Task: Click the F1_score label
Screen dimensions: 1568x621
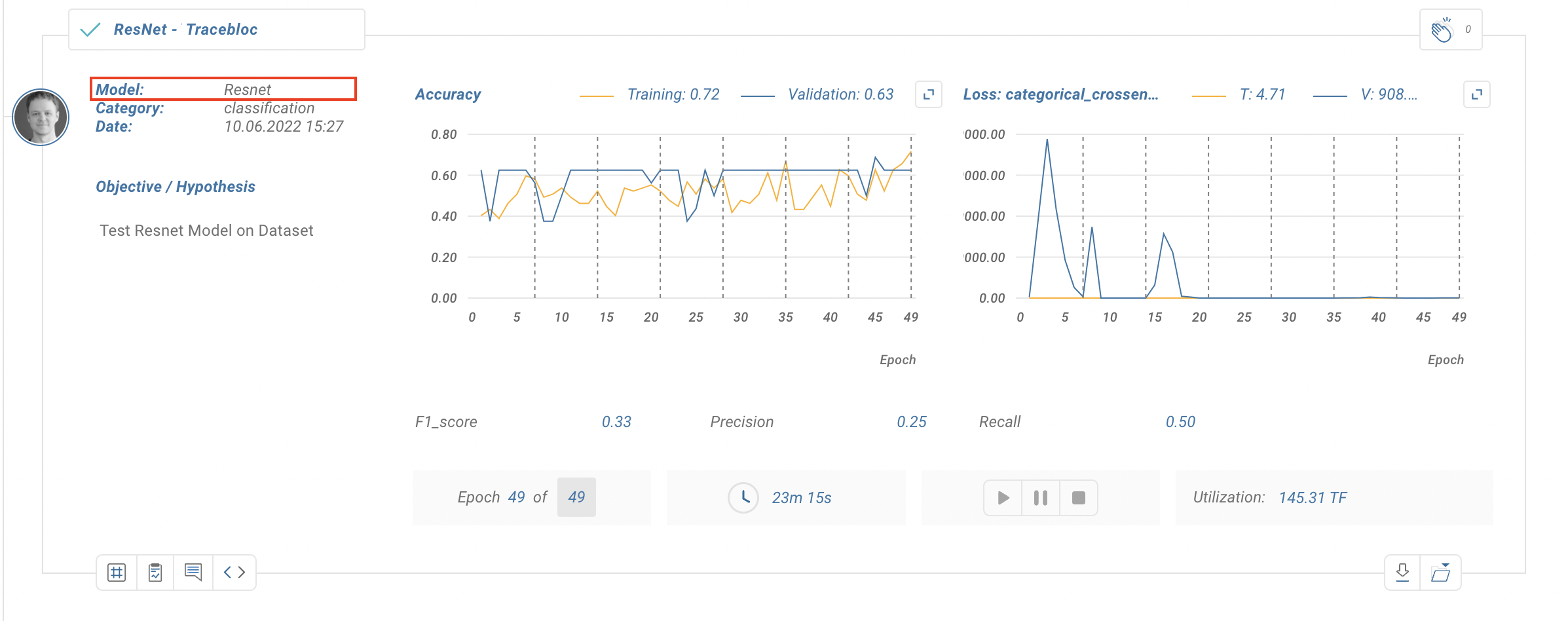Action: [x=446, y=422]
